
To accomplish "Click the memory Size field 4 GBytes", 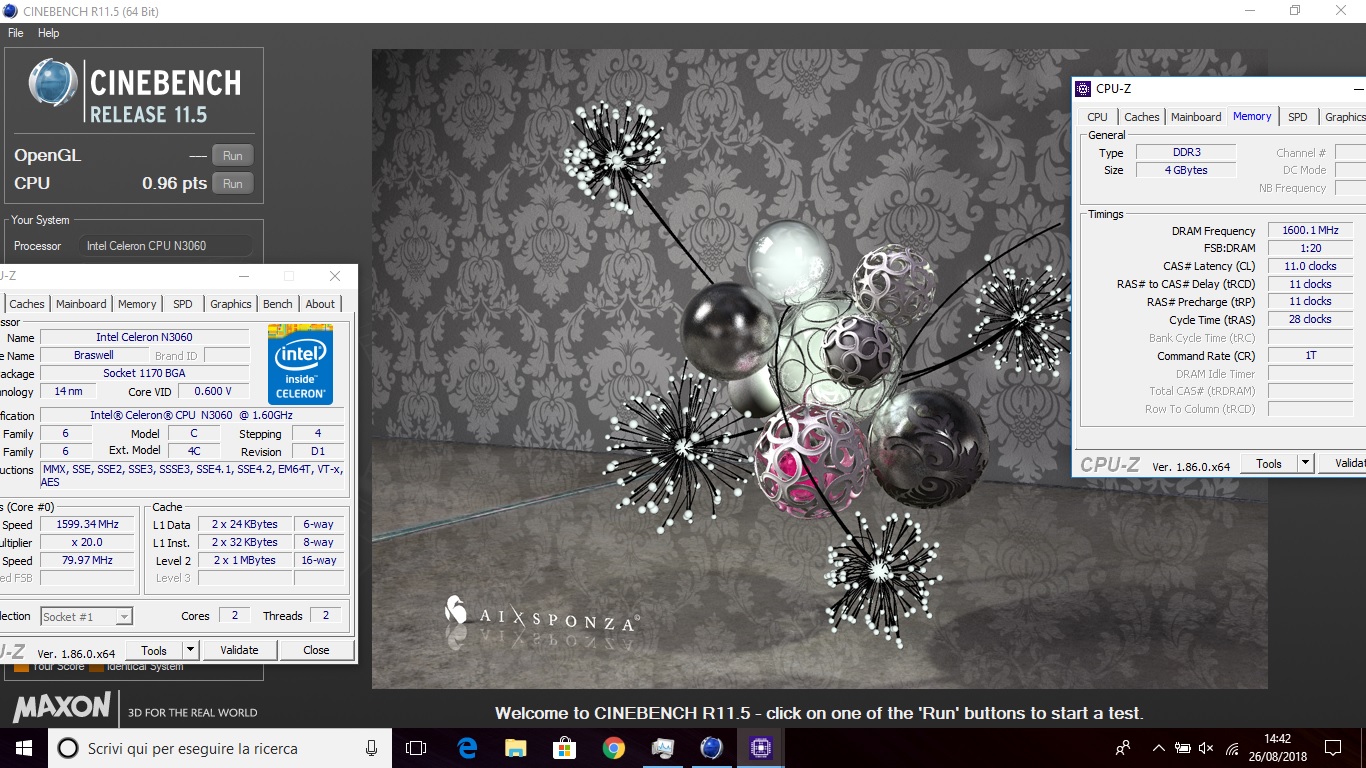I will pos(1186,171).
